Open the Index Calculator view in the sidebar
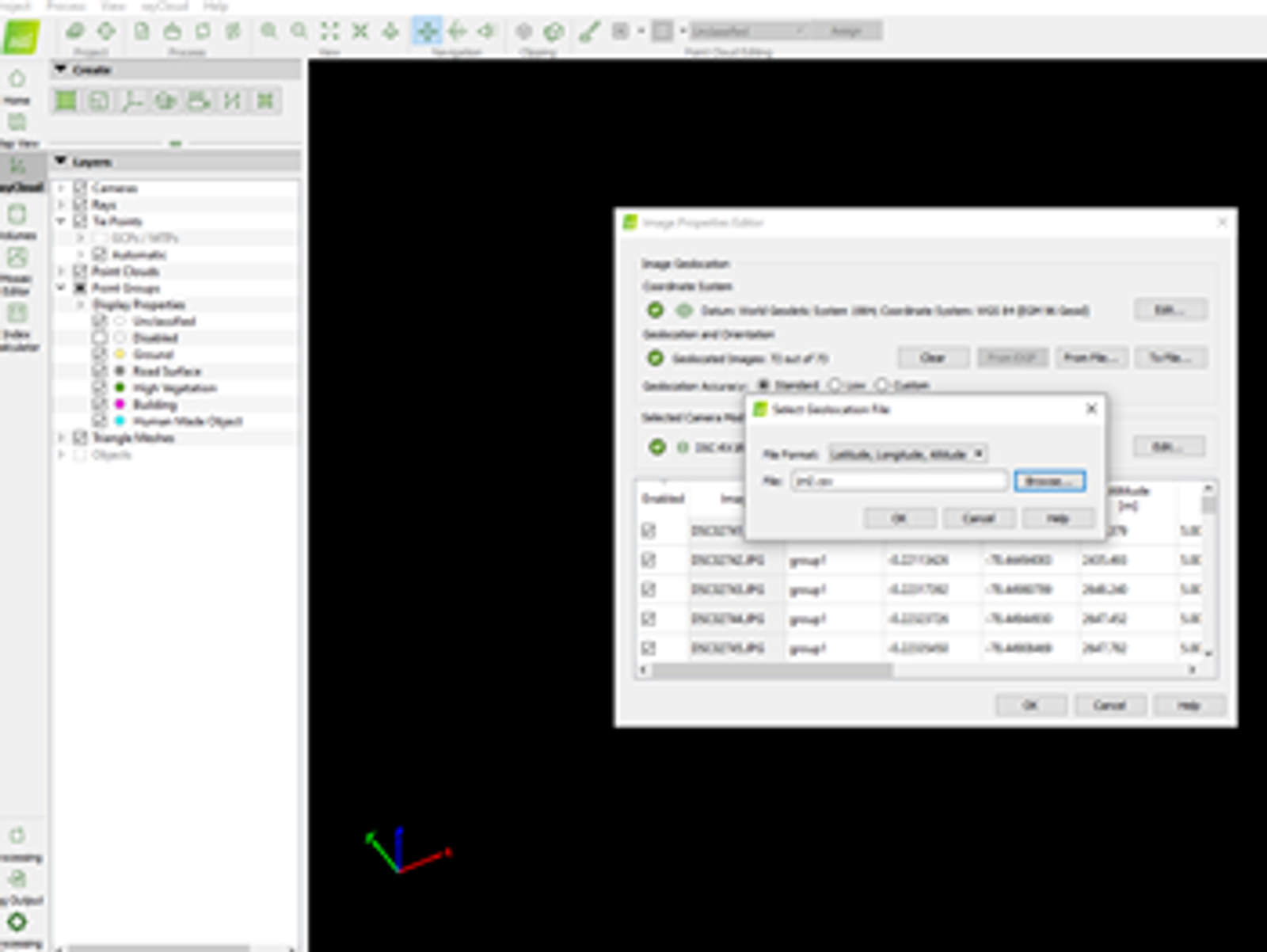Screen dimensions: 1267x952 click(x=17, y=328)
